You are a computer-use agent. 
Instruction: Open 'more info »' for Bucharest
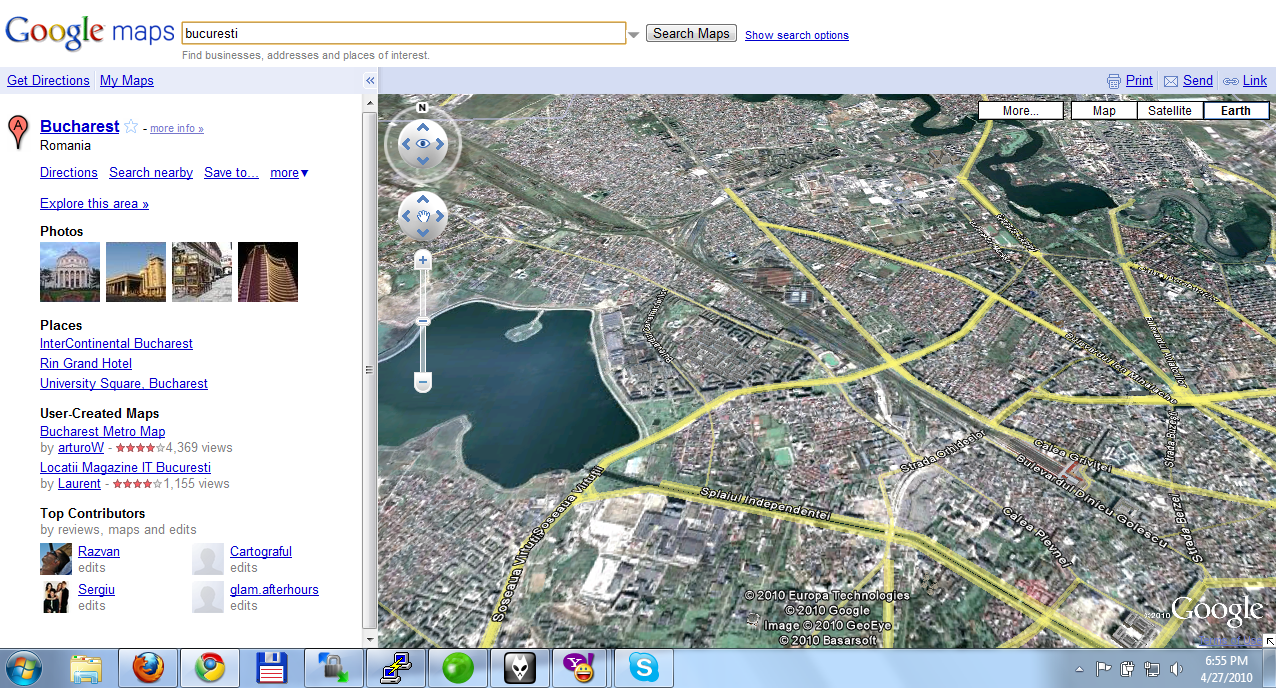[177, 129]
